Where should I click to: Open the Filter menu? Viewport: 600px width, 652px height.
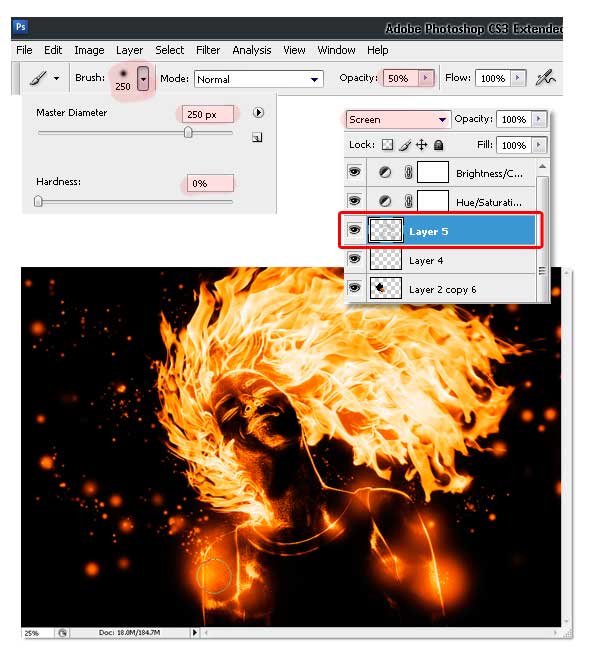point(208,50)
